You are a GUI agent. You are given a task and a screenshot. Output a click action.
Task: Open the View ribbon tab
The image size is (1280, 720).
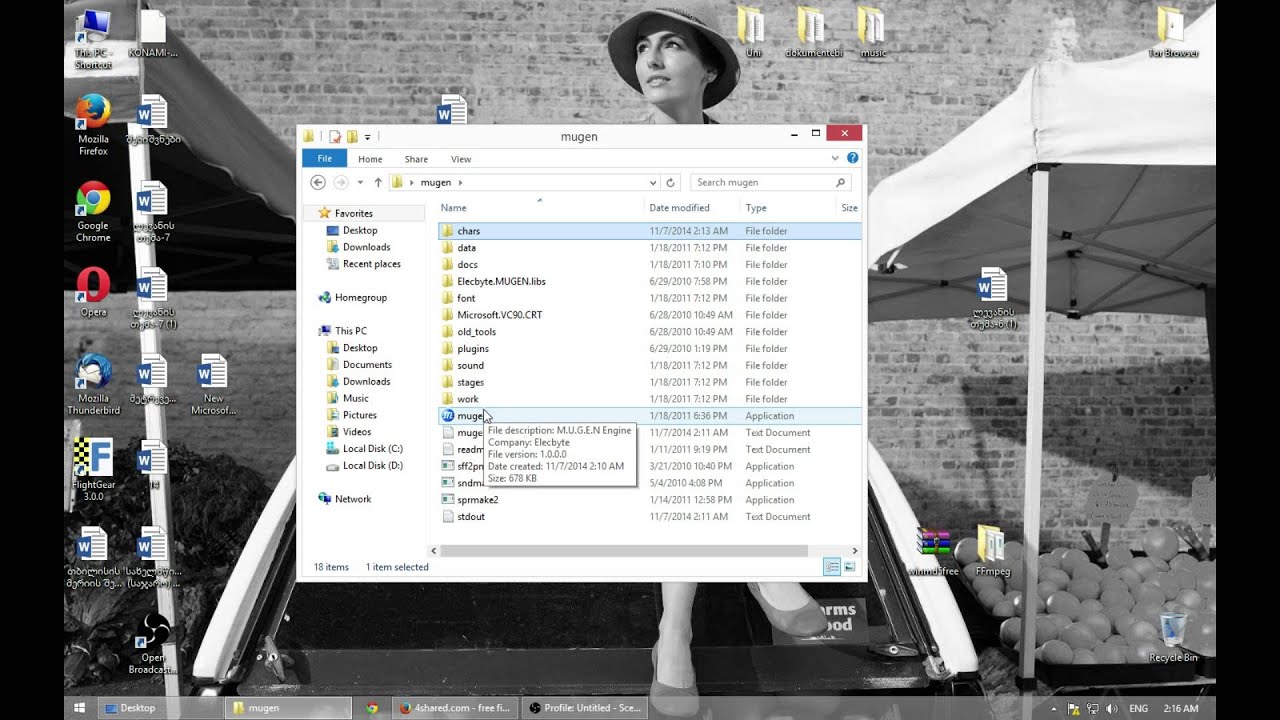[x=461, y=159]
